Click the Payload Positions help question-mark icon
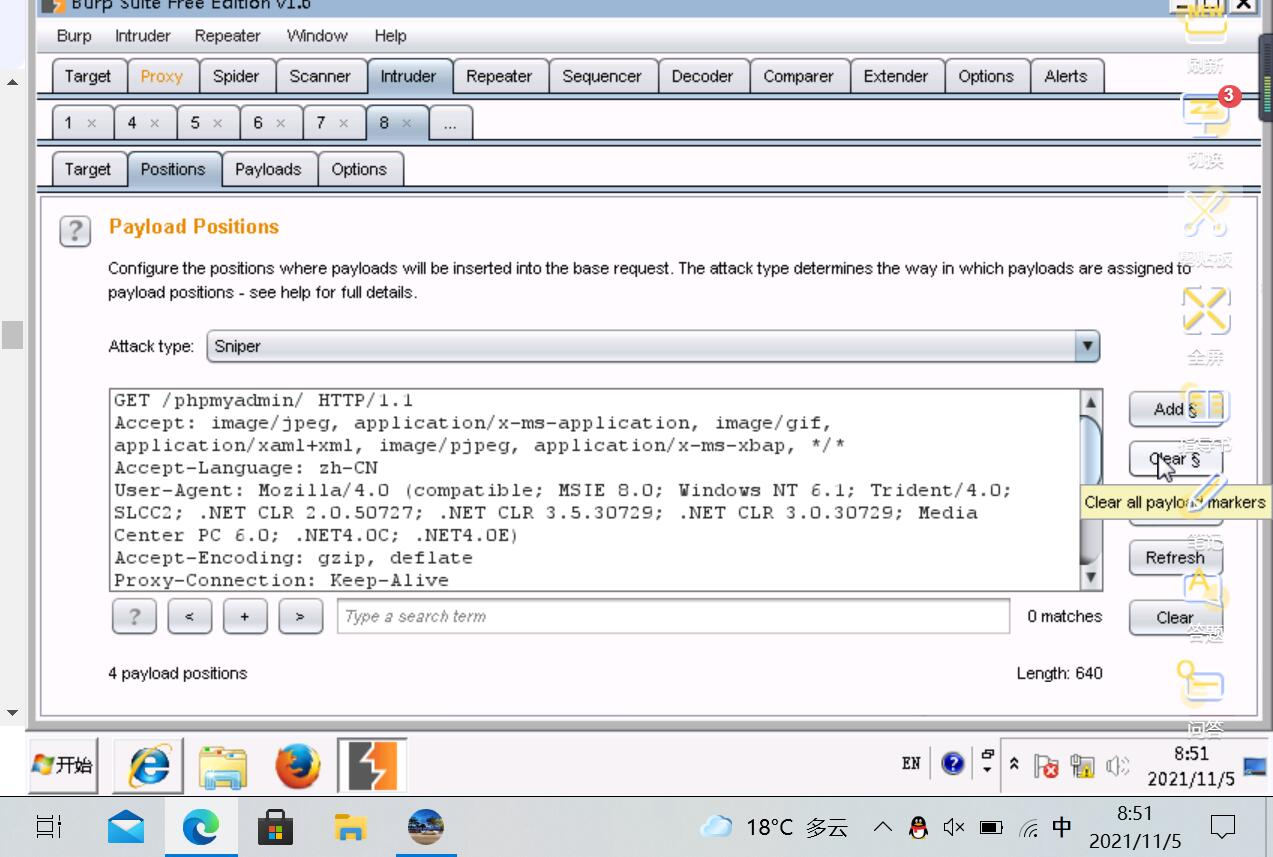Screen dimensions: 1273x857 tap(75, 231)
